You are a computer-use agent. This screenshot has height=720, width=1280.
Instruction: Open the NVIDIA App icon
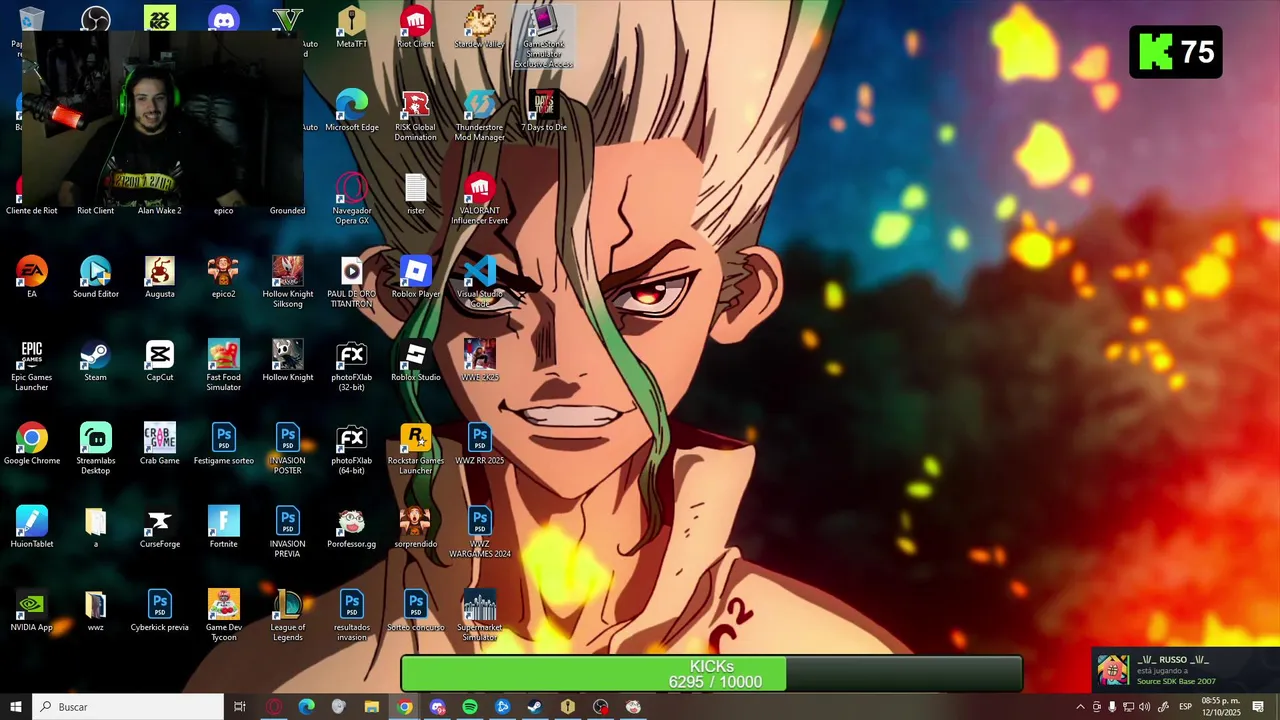point(32,611)
